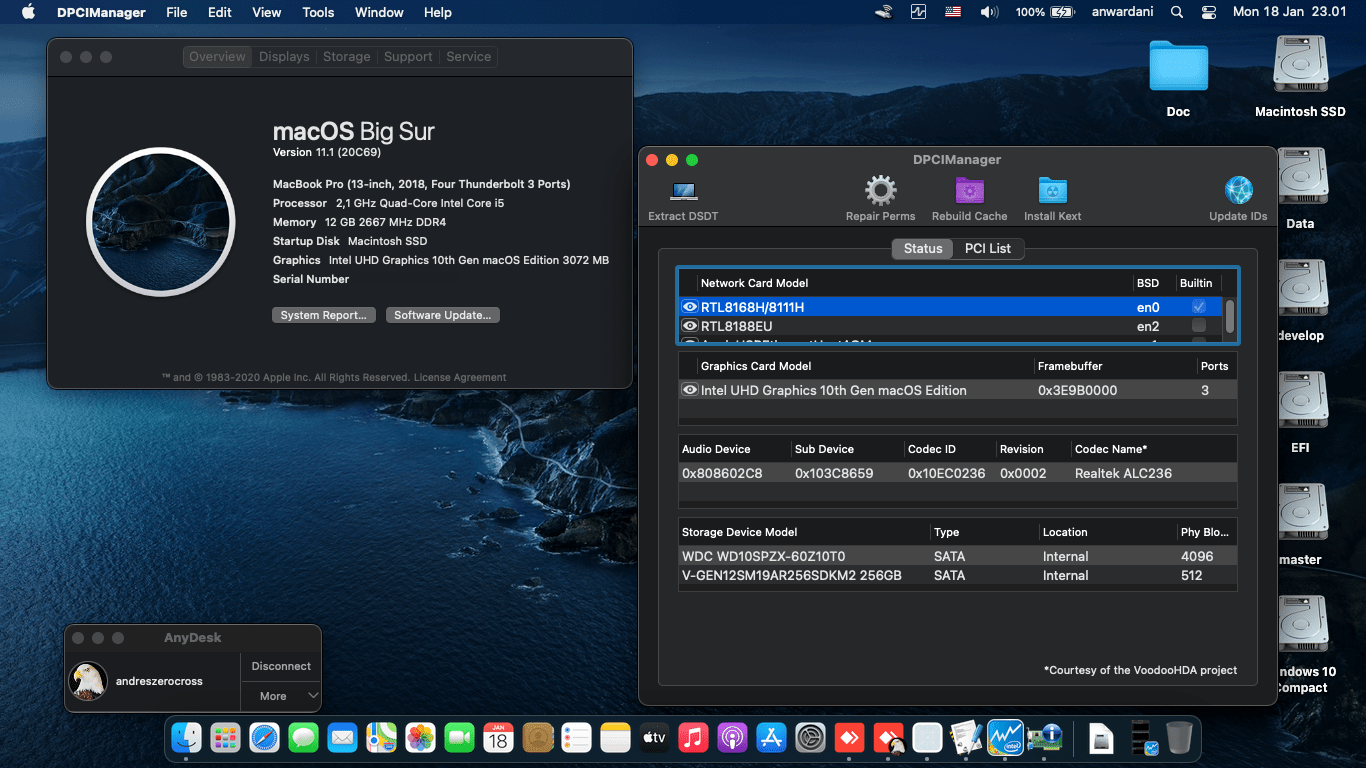Switch to PCI List tab
This screenshot has width=1366, height=768.
(x=987, y=248)
